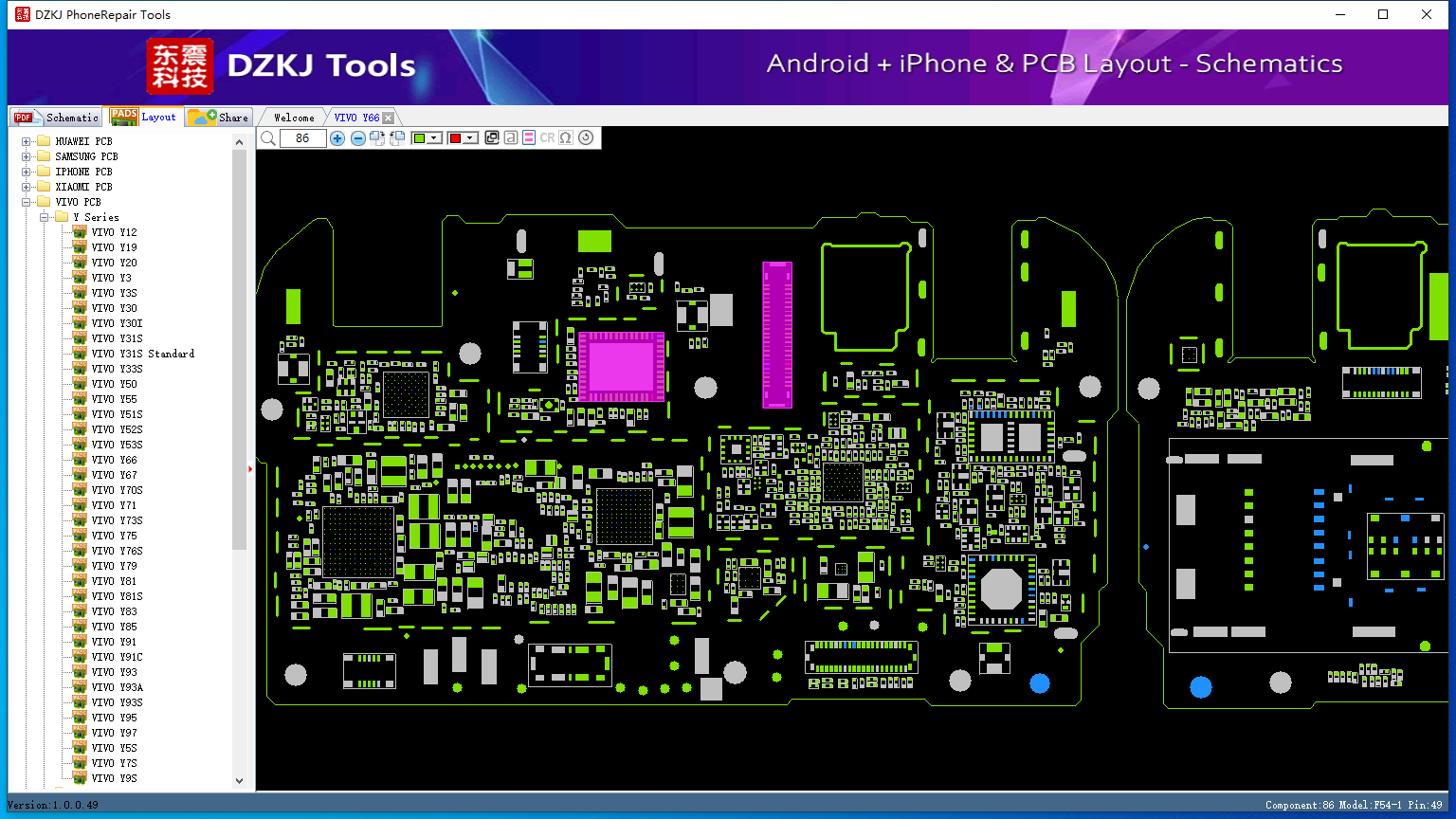Click the small red panel-collapse arrow
Viewport: 1456px width, 819px height.
pos(250,468)
